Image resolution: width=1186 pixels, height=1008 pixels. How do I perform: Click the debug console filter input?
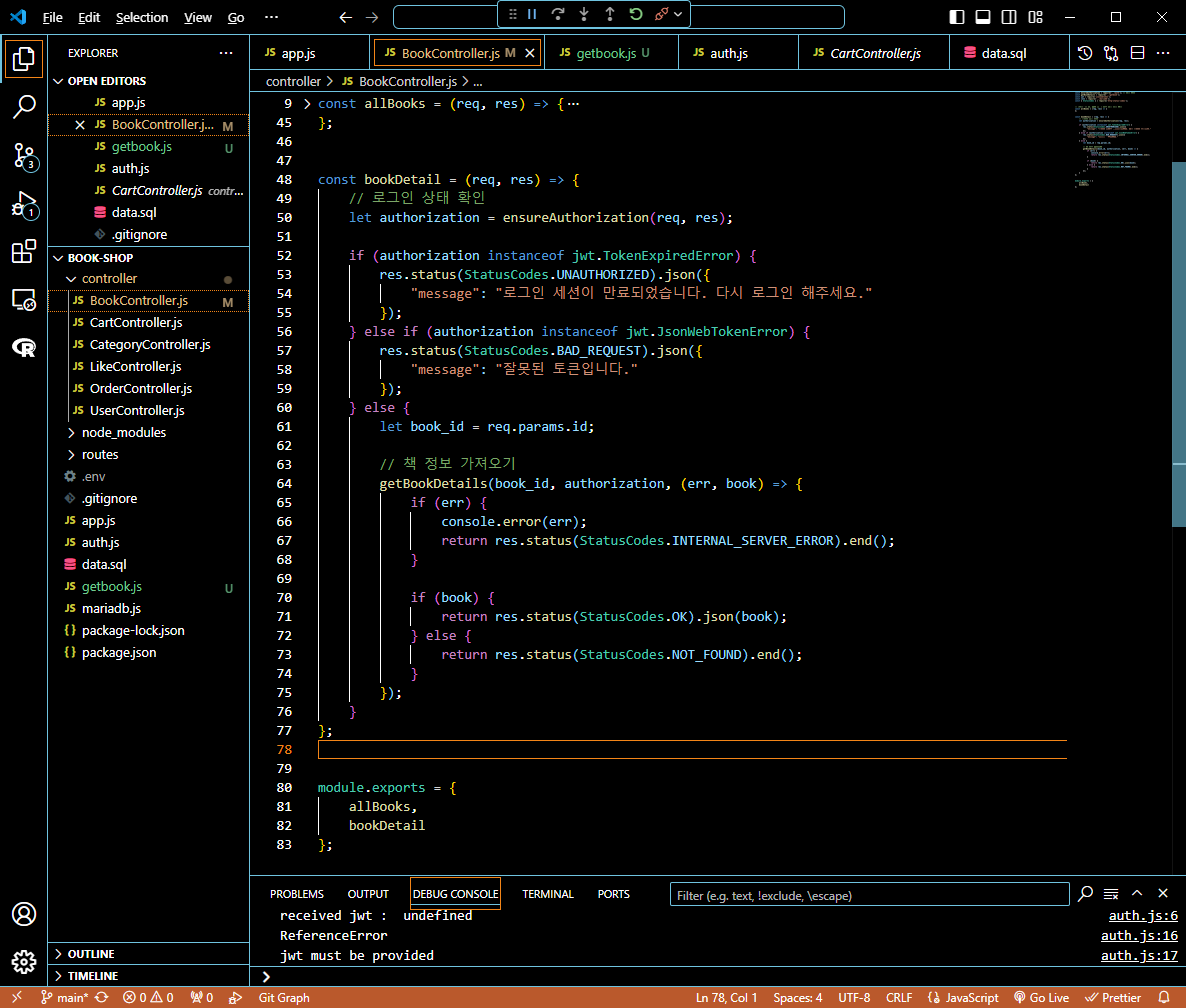pos(869,895)
